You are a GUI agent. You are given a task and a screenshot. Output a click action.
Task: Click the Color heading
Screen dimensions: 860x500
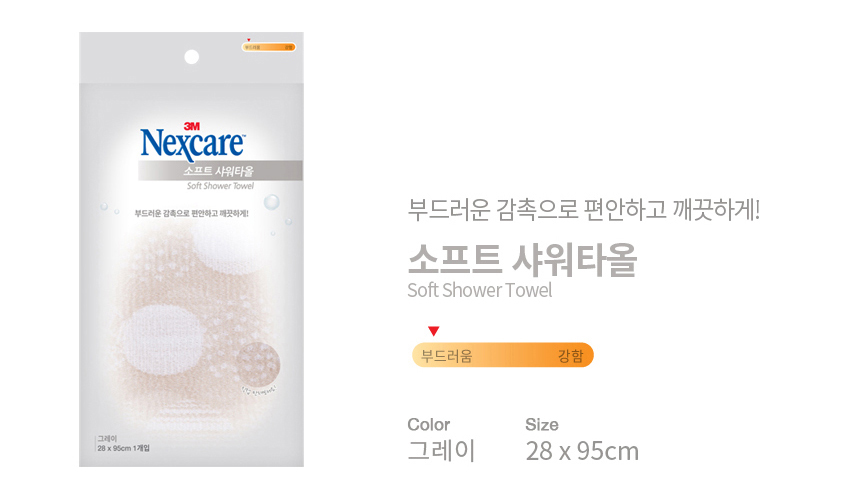pyautogui.click(x=428, y=424)
